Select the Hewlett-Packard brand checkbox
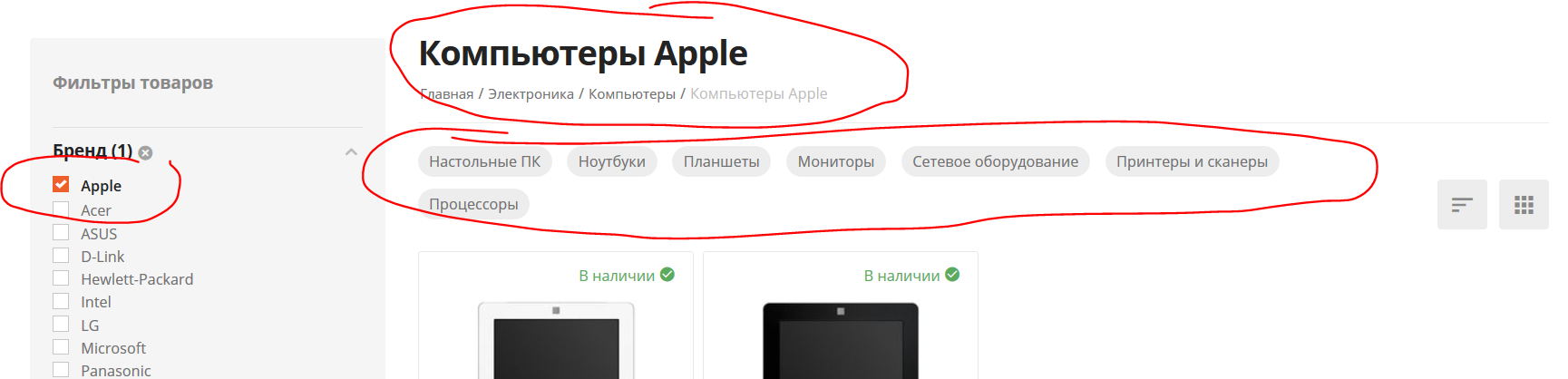Screen dimensions: 1568x379 pos(61,278)
